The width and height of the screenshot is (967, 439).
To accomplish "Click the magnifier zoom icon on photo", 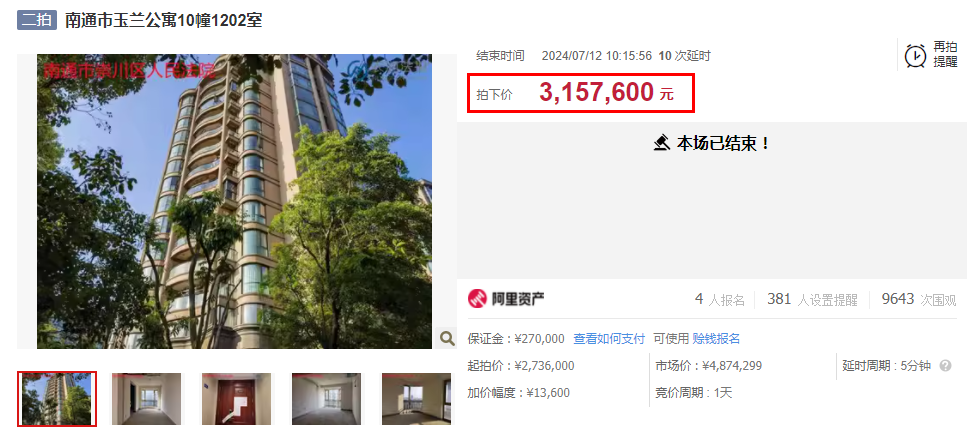I will click(x=446, y=338).
